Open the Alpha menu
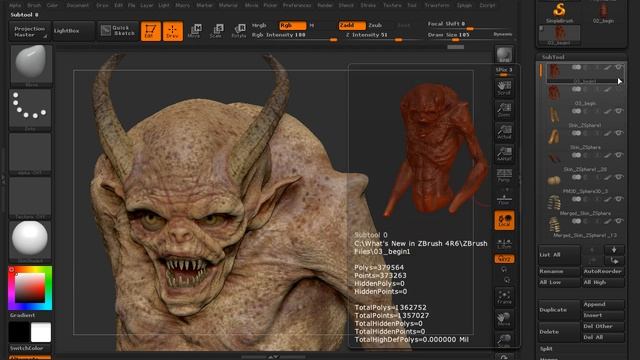Image resolution: width=640 pixels, height=360 pixels. point(15,5)
